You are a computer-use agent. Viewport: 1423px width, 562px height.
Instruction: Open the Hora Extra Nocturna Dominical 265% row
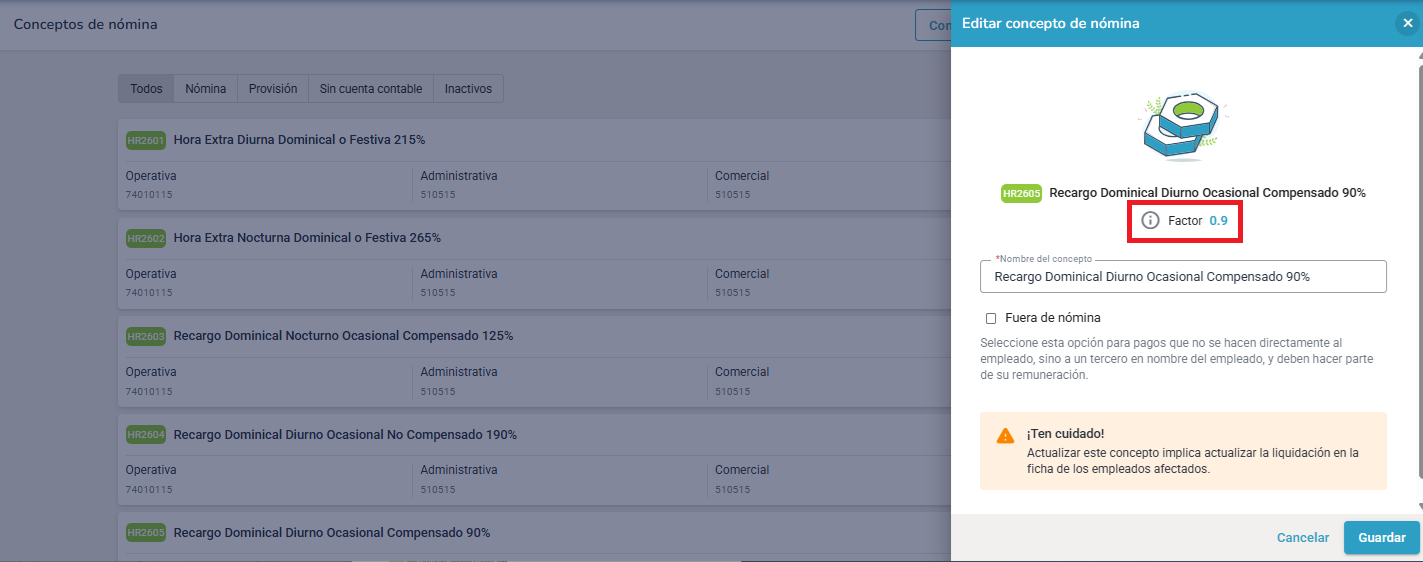[534, 262]
